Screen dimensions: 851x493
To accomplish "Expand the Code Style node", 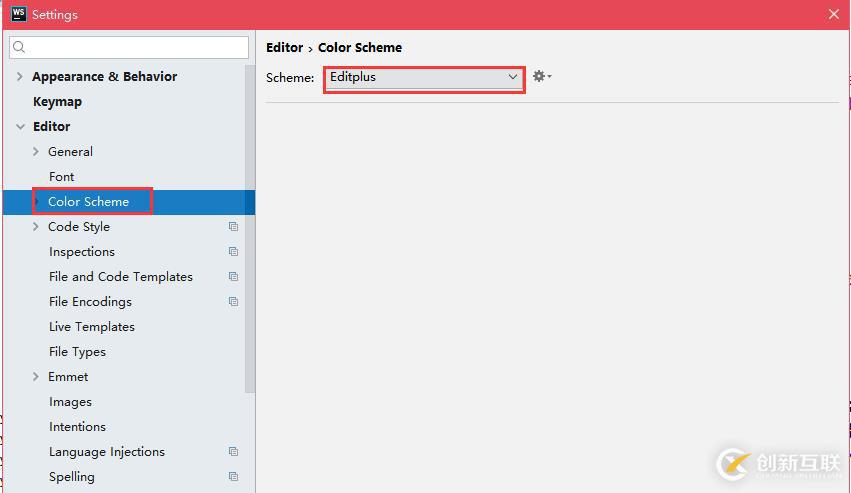I will tap(36, 226).
